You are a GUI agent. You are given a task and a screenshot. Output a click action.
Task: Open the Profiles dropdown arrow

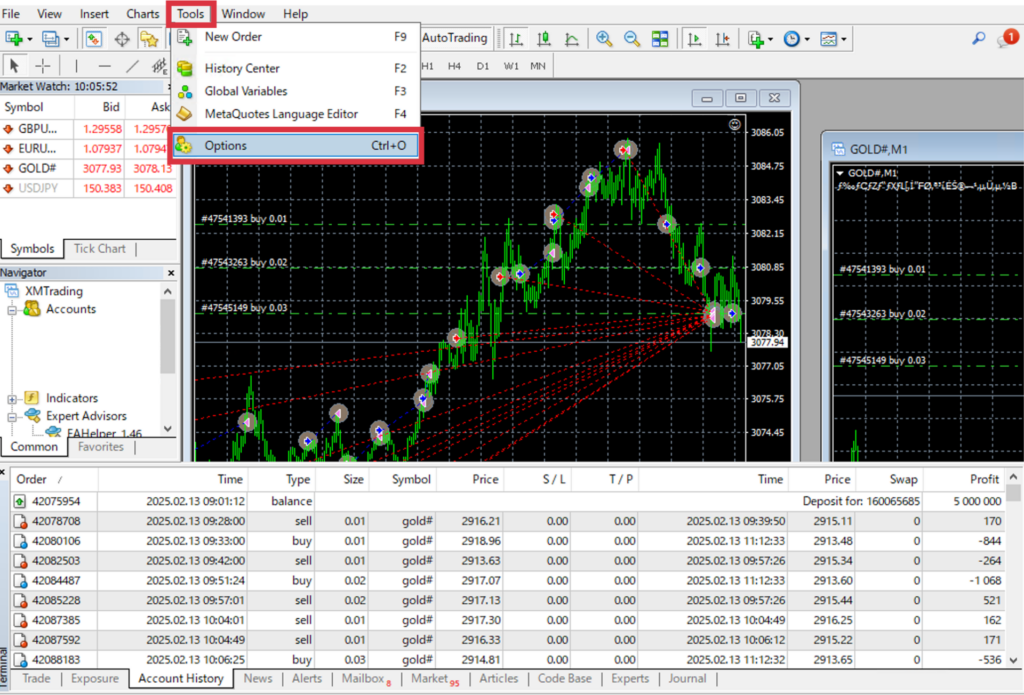coord(66,40)
